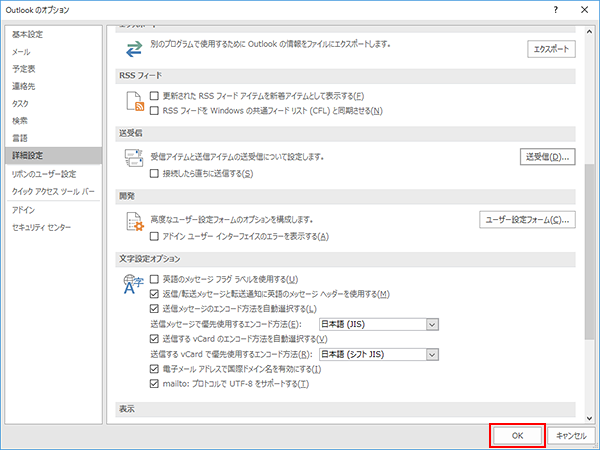
Task: Click the RSS feed icon
Action: point(132,102)
